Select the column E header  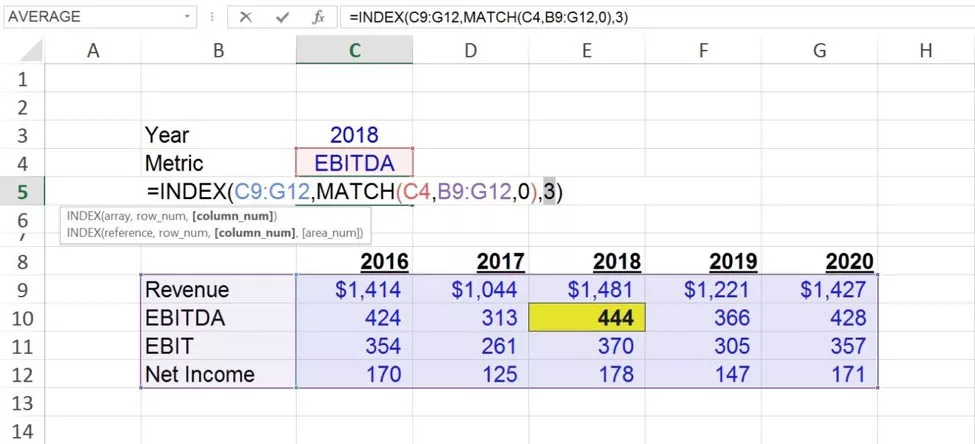(x=586, y=50)
